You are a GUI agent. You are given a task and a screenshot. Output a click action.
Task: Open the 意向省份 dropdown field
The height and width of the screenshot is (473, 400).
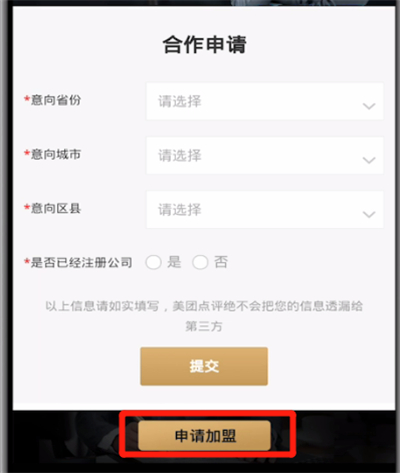[265, 101]
